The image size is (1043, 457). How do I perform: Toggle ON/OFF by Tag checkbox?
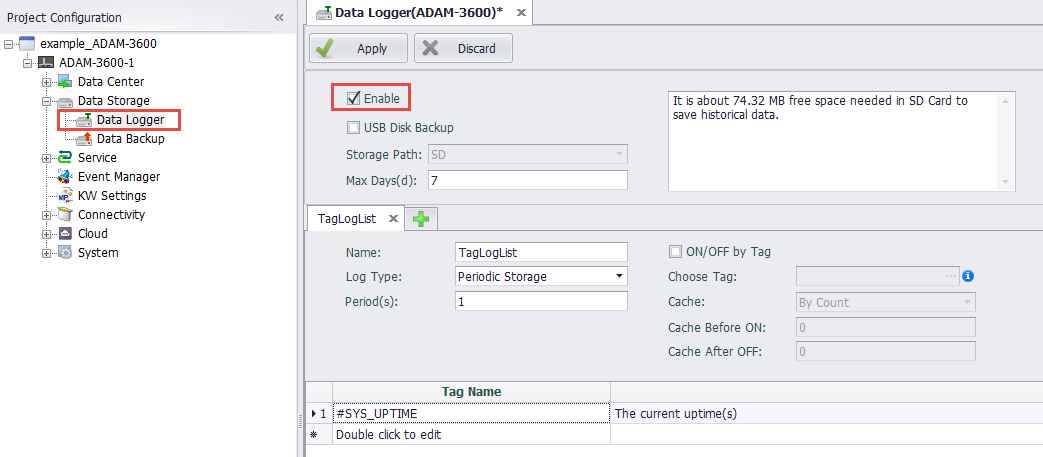point(675,252)
